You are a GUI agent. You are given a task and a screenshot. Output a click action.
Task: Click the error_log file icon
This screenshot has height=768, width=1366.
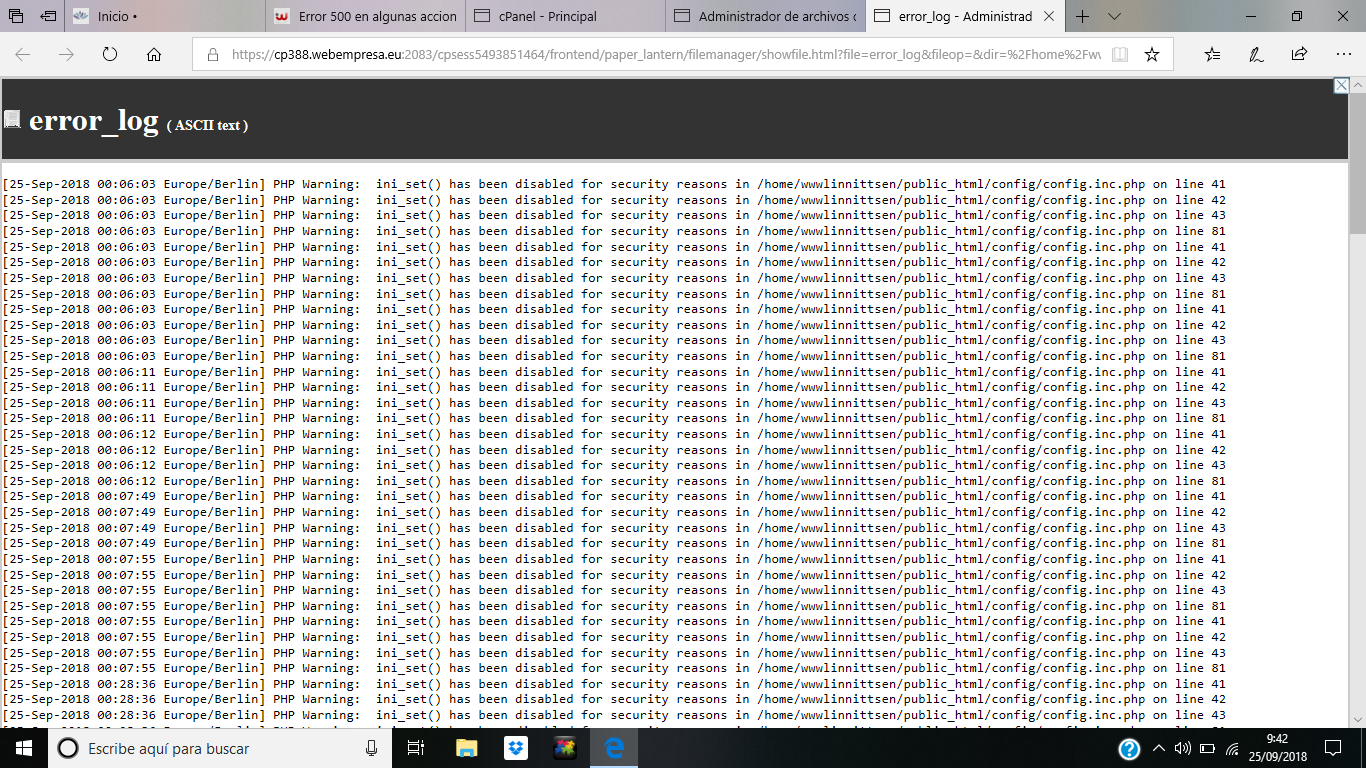click(12, 120)
